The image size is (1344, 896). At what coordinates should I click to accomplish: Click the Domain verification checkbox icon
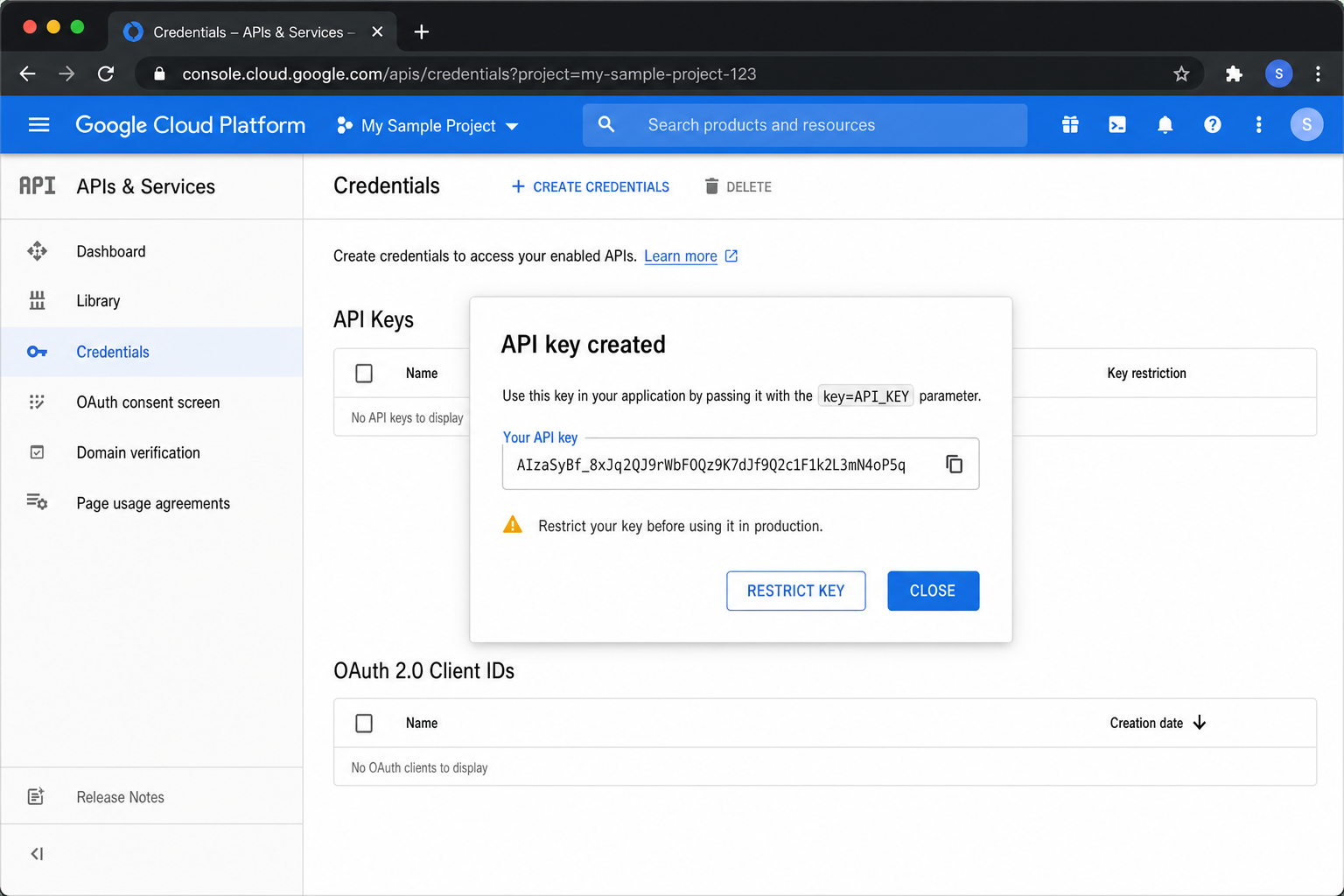37,452
